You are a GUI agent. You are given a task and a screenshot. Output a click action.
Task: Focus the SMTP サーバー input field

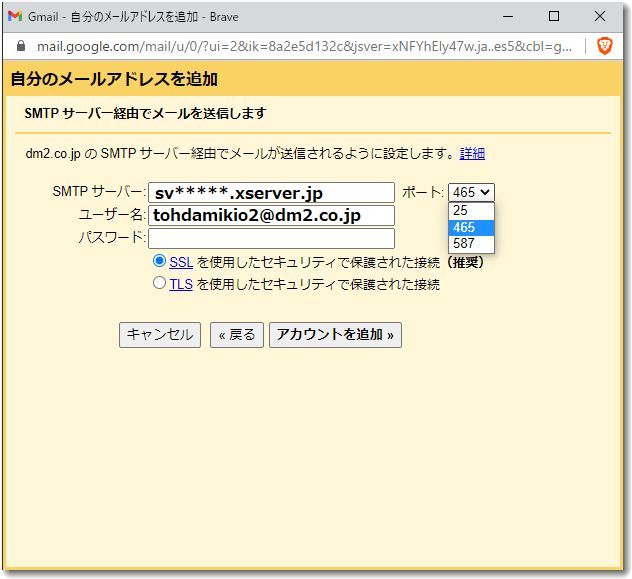point(271,192)
